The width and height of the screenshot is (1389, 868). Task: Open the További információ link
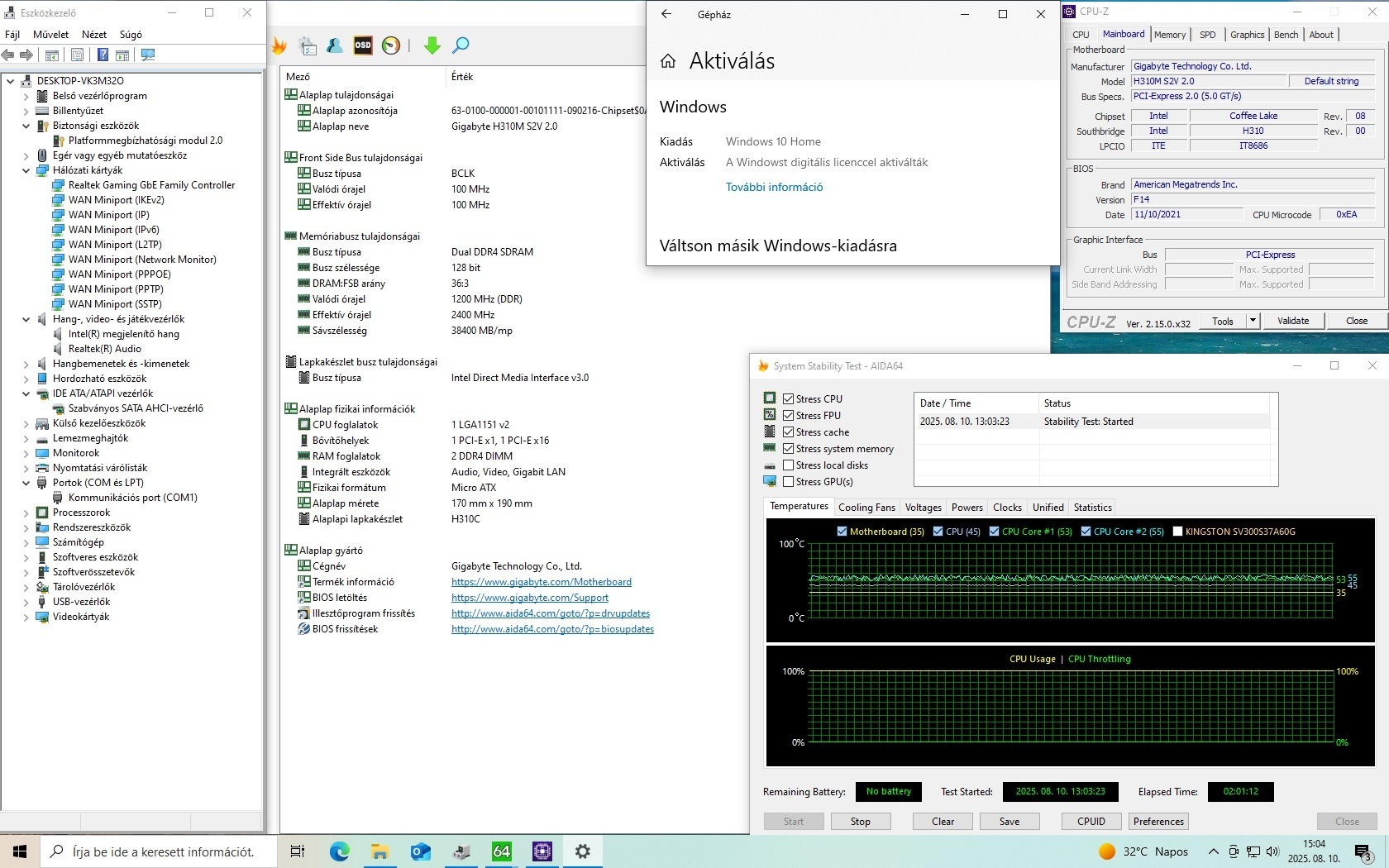coord(774,187)
